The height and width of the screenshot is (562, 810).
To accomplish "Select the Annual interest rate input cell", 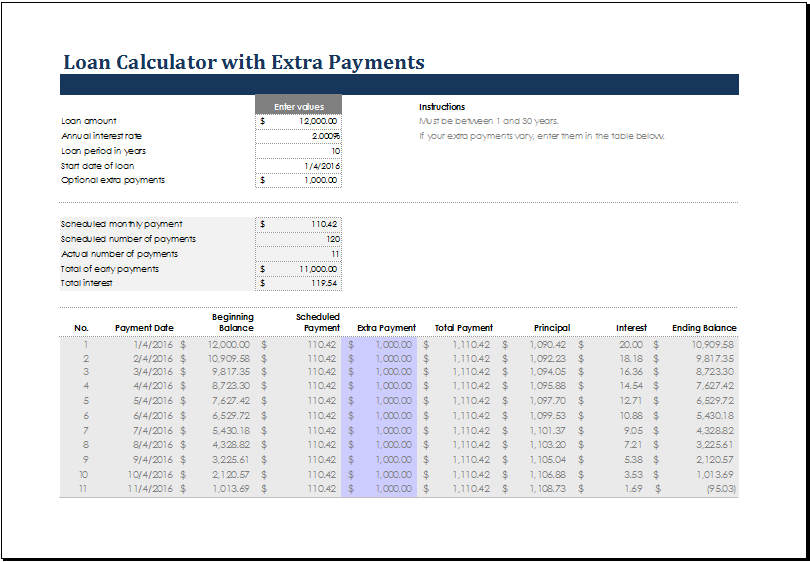I will [299, 136].
